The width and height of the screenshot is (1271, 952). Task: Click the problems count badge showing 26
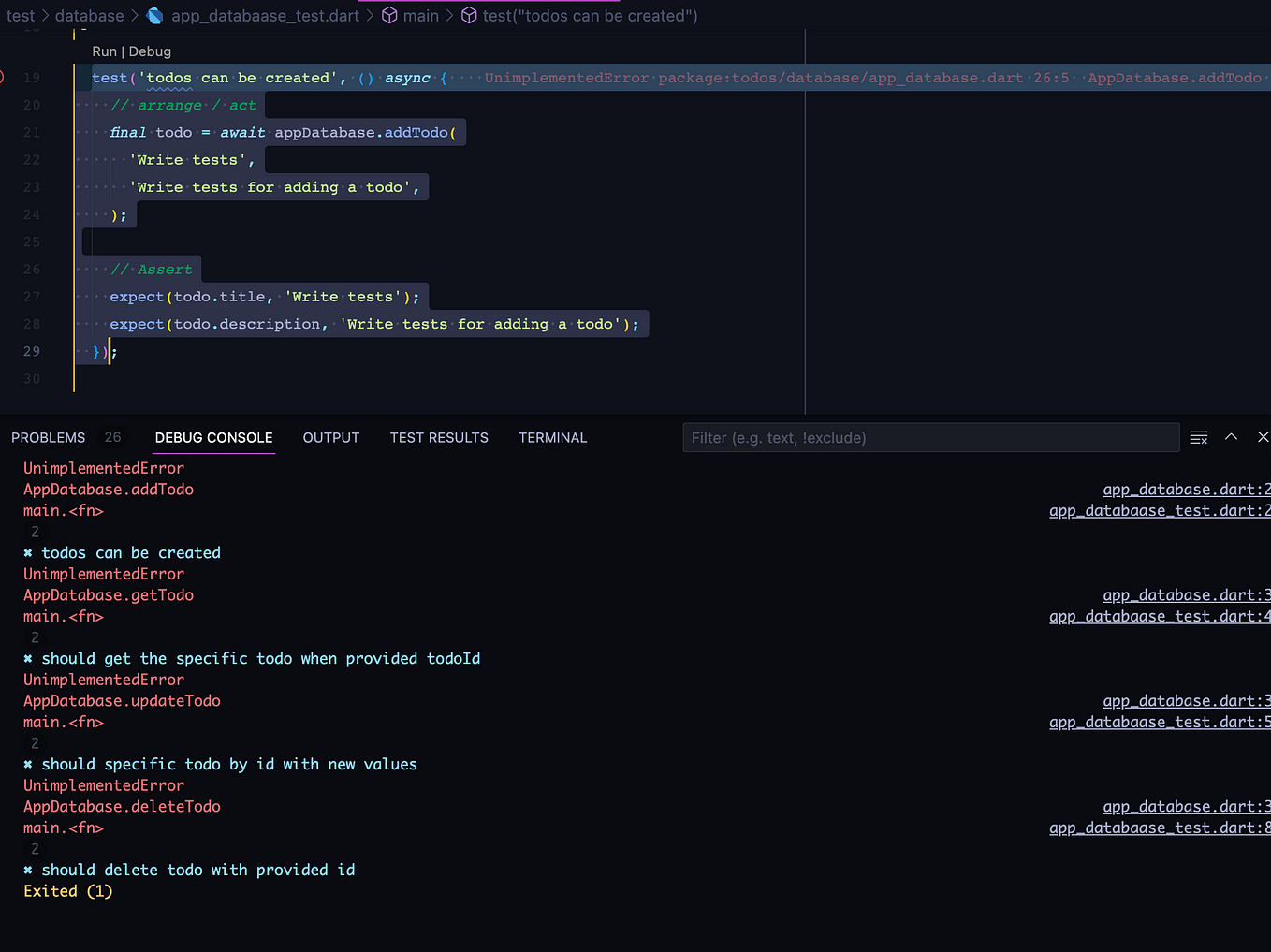tap(112, 436)
